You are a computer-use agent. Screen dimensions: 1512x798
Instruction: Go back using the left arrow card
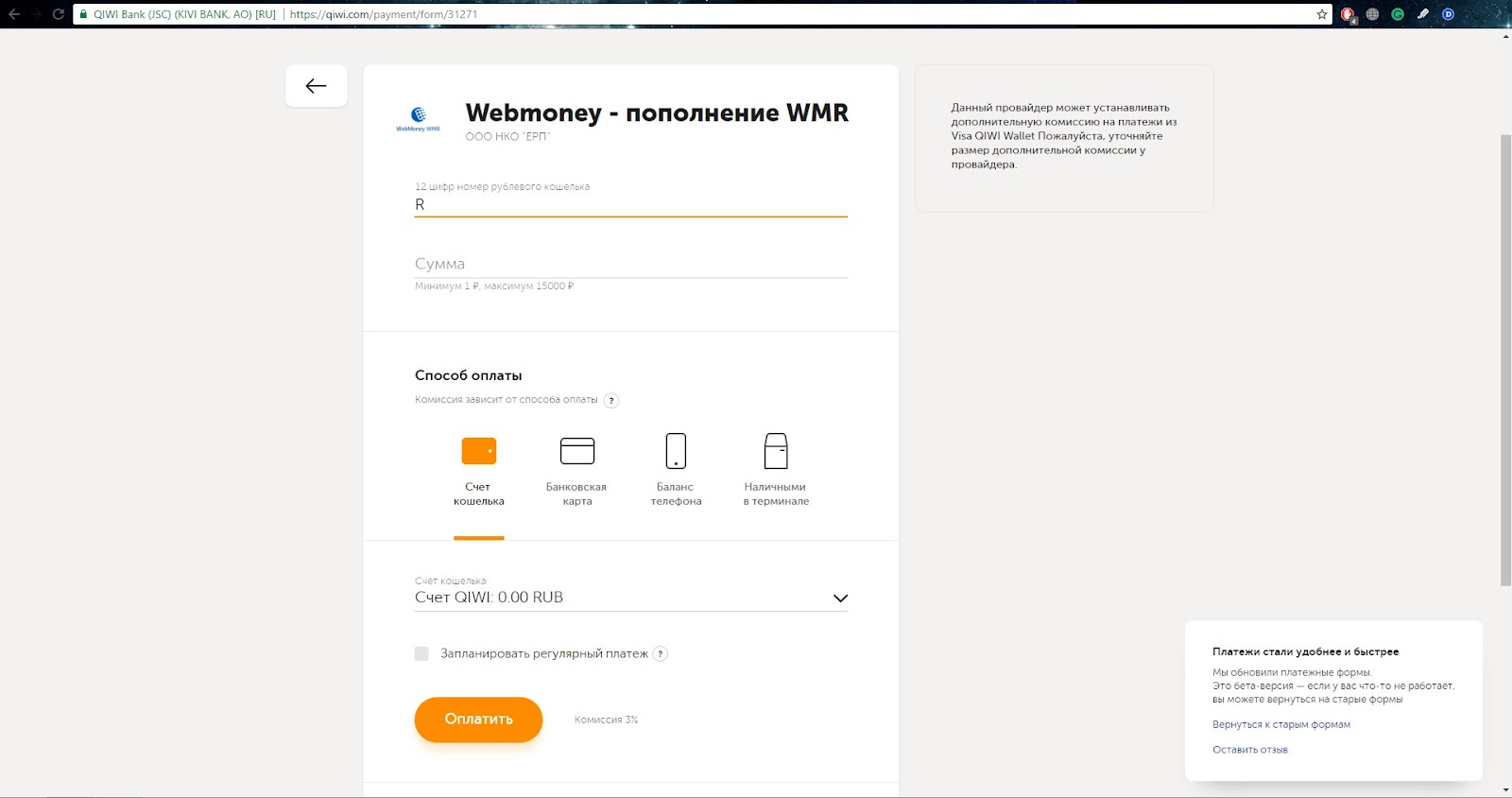[x=317, y=86]
